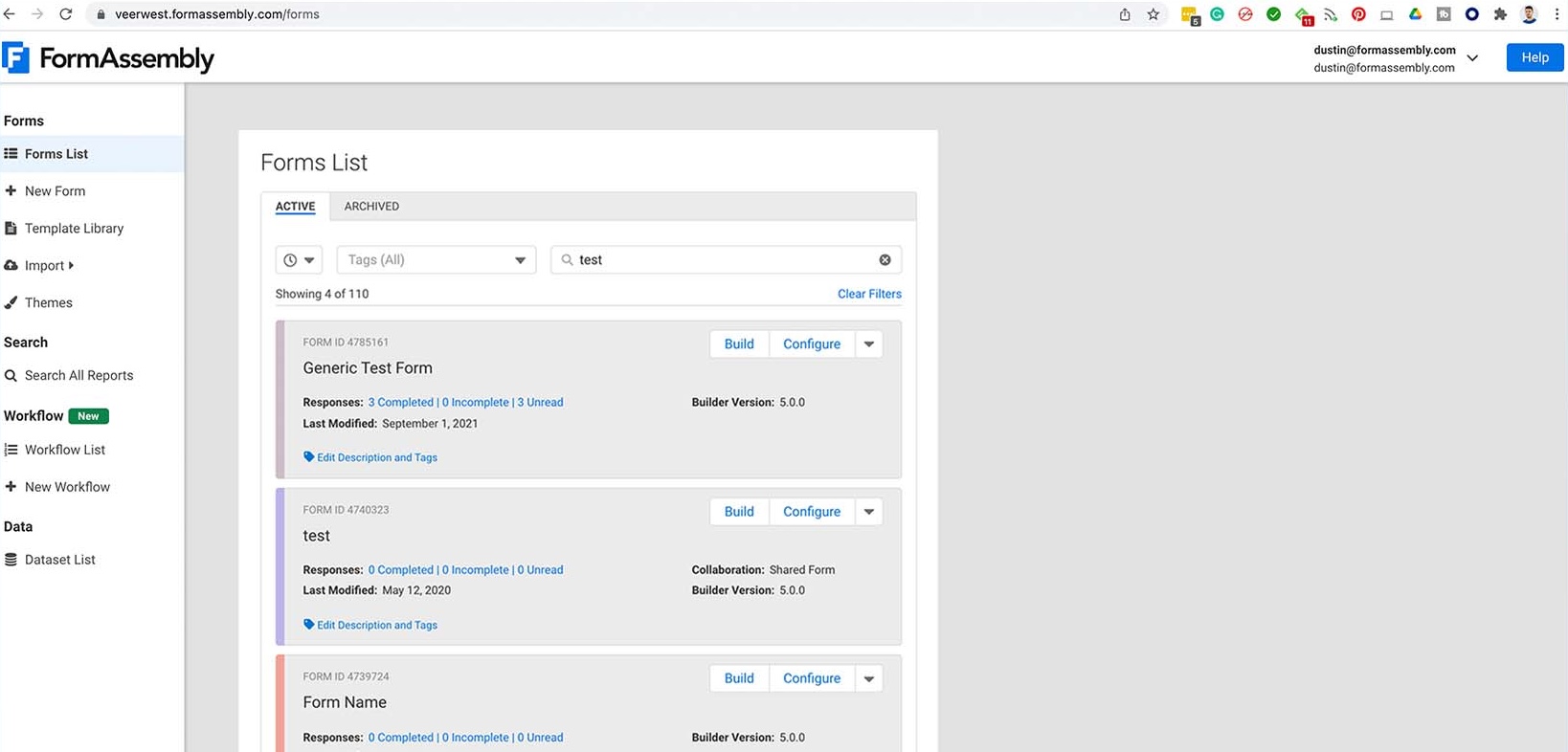1568x752 pixels.
Task: Click the Pinterest extension icon
Action: [1358, 14]
